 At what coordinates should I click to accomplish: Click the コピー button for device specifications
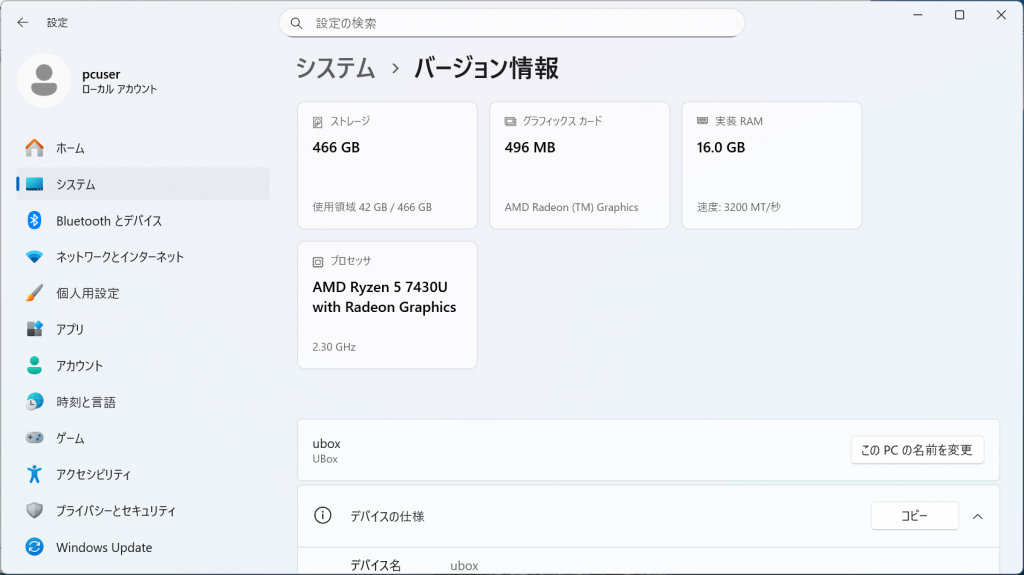click(914, 516)
